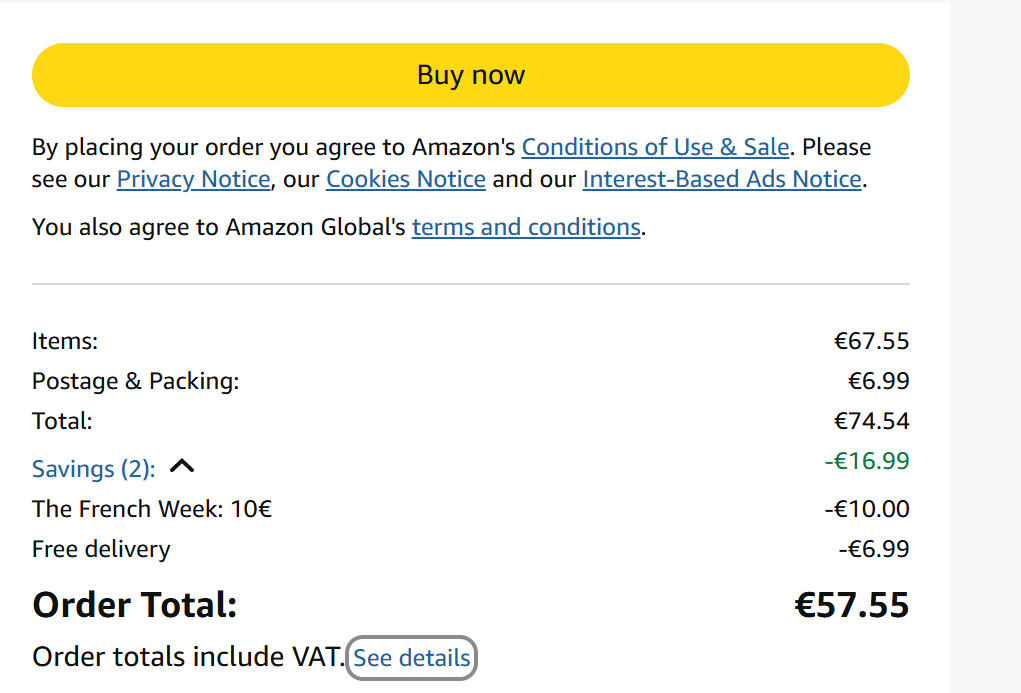The width and height of the screenshot is (1021, 693).
Task: Click the €57.55 order total amount
Action: pos(851,605)
